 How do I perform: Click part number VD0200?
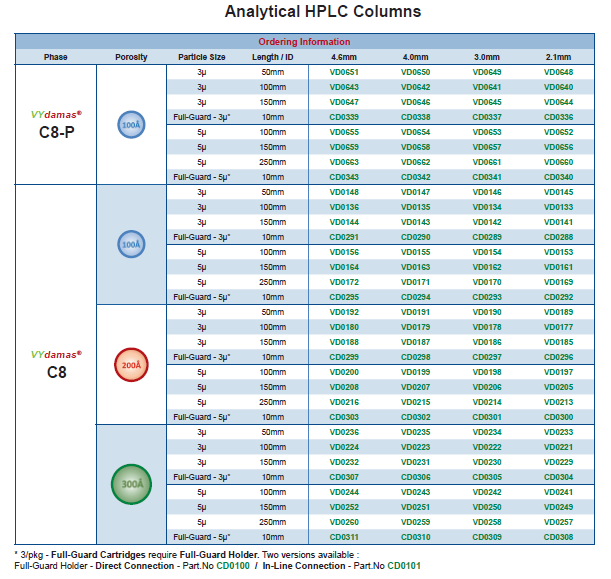pyautogui.click(x=344, y=372)
